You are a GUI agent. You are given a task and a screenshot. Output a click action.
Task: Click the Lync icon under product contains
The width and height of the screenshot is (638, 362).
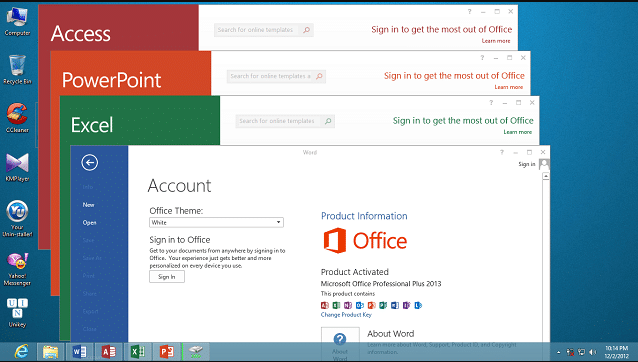418,305
